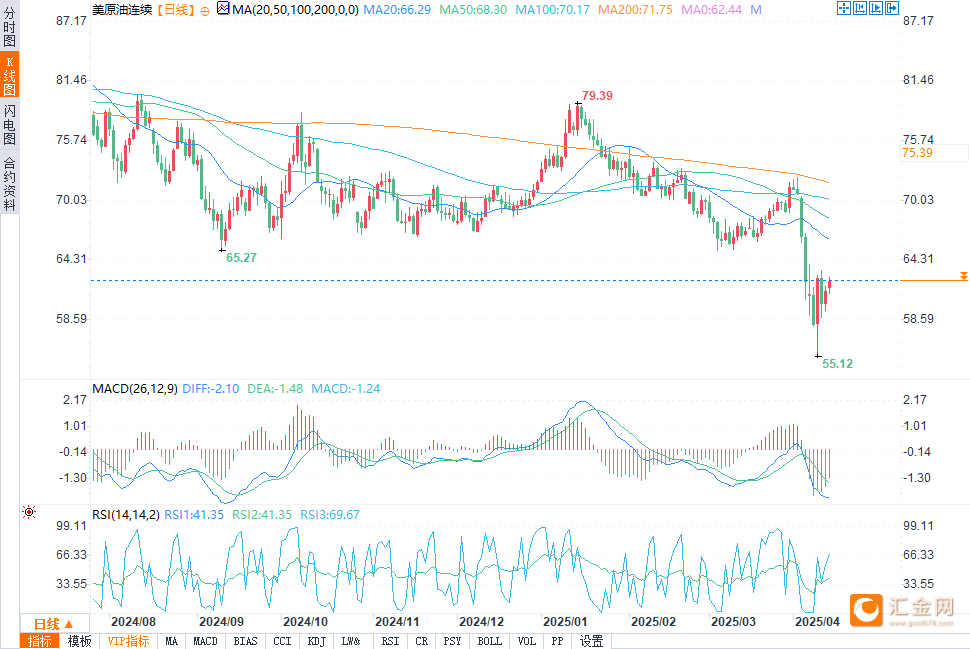970x649 pixels.
Task: Click the purple M label after MA0
Action: coord(756,10)
